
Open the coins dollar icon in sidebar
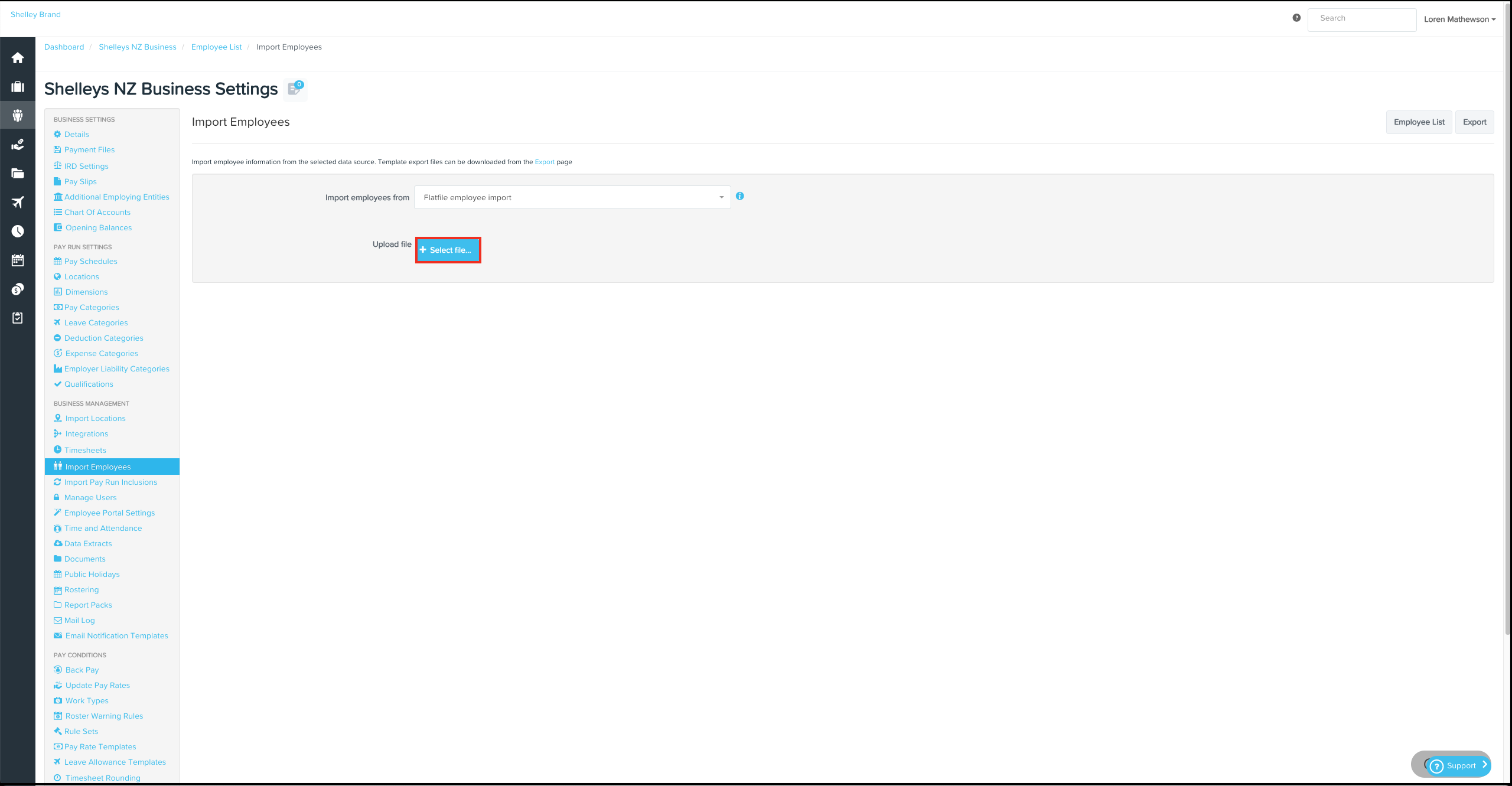[18, 289]
